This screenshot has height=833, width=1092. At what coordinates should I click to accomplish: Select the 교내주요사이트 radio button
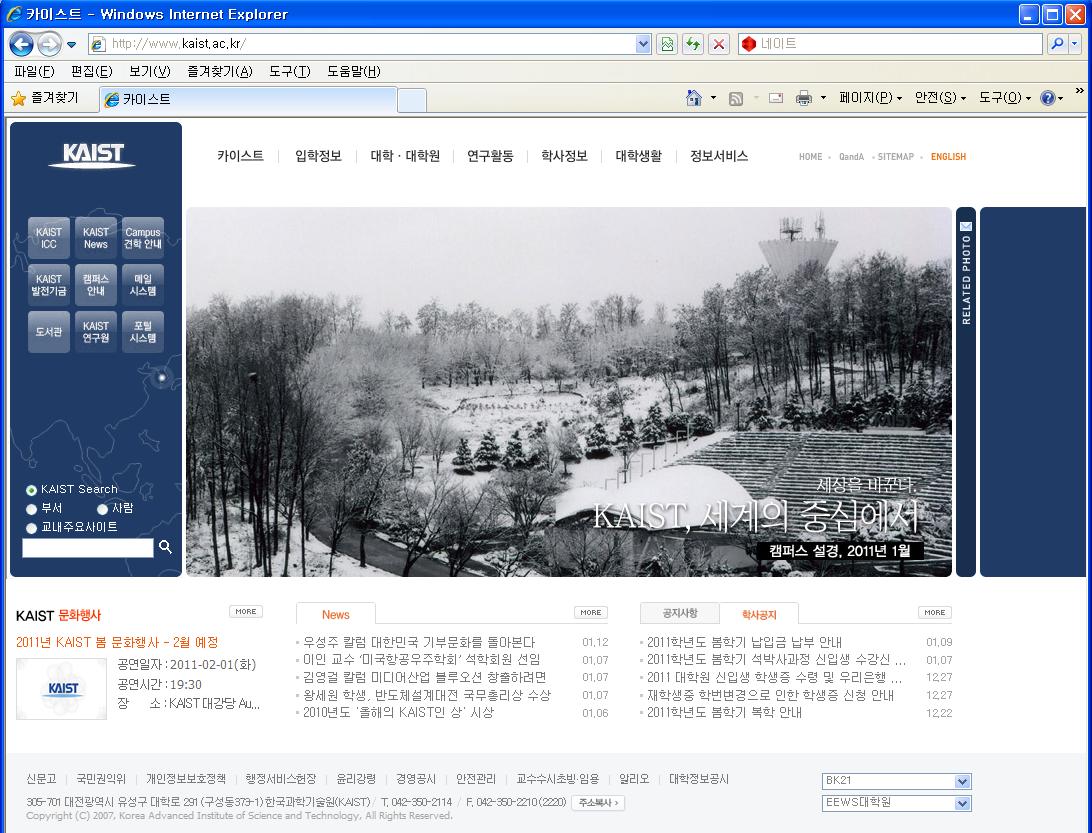[x=31, y=528]
